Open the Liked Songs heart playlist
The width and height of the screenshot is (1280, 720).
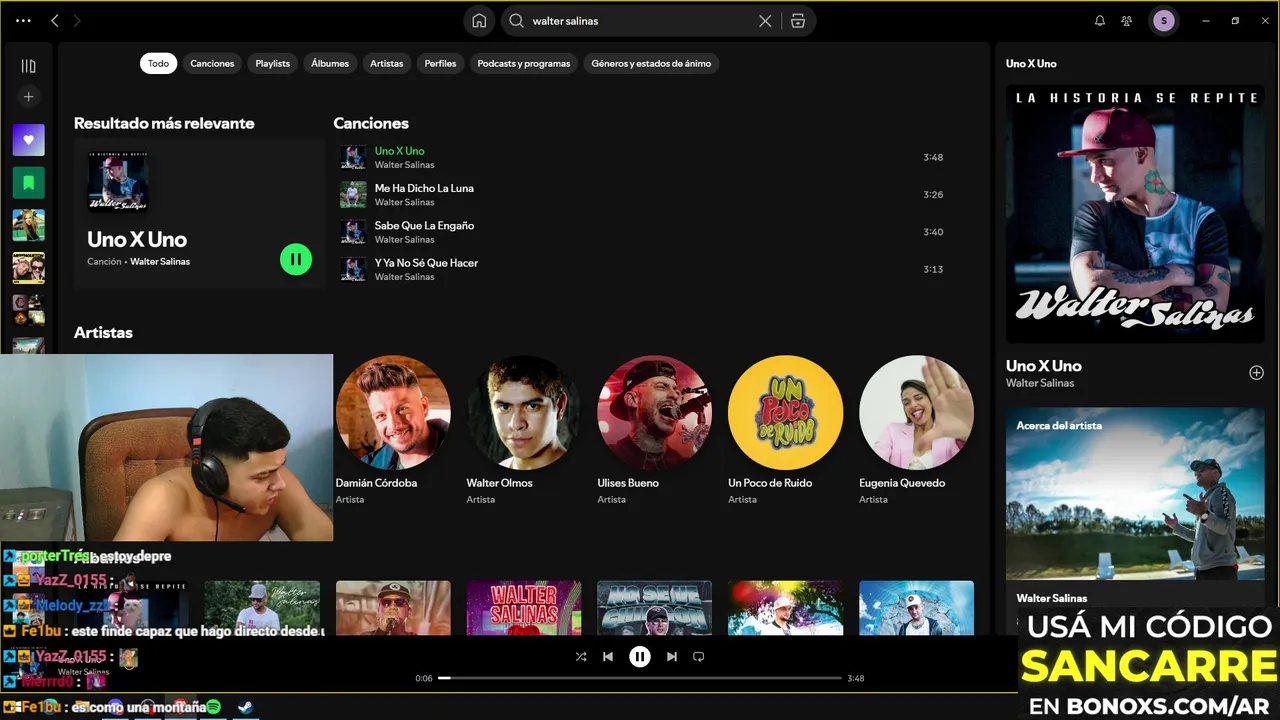(x=28, y=140)
